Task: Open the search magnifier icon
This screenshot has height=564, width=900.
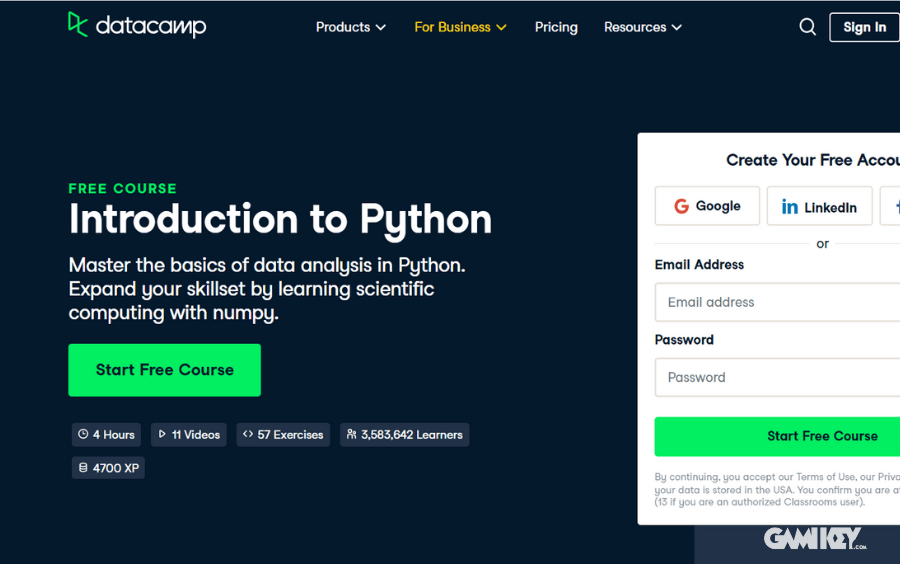Action: (808, 27)
